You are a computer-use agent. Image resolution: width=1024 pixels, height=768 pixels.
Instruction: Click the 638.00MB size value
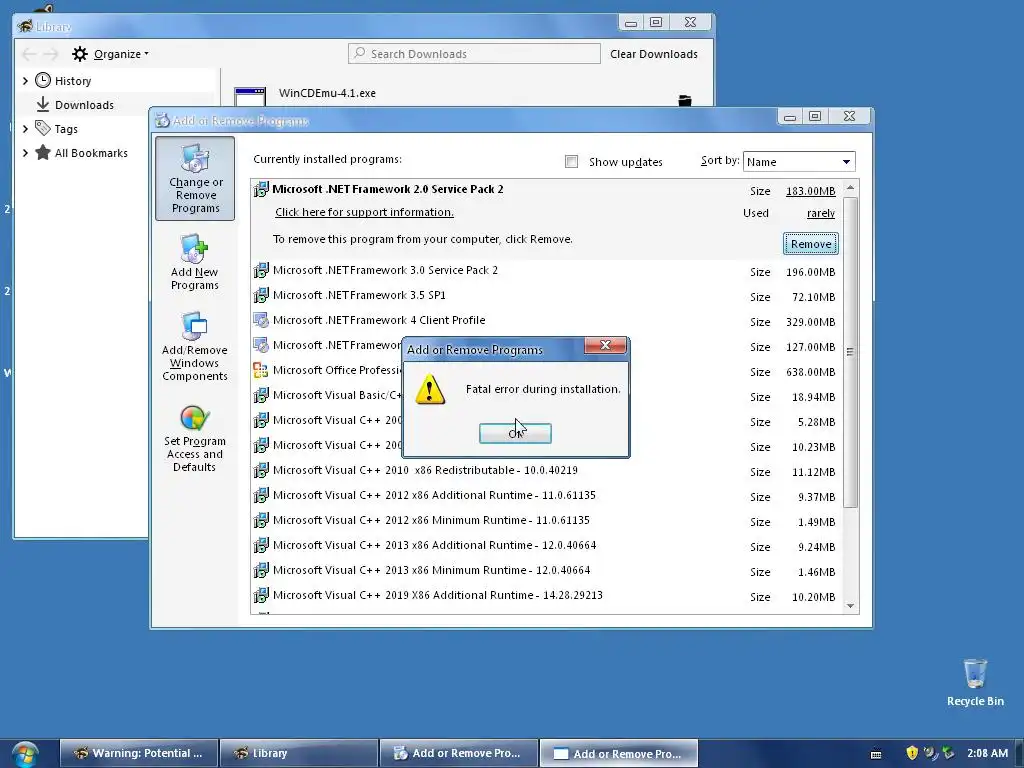point(810,372)
